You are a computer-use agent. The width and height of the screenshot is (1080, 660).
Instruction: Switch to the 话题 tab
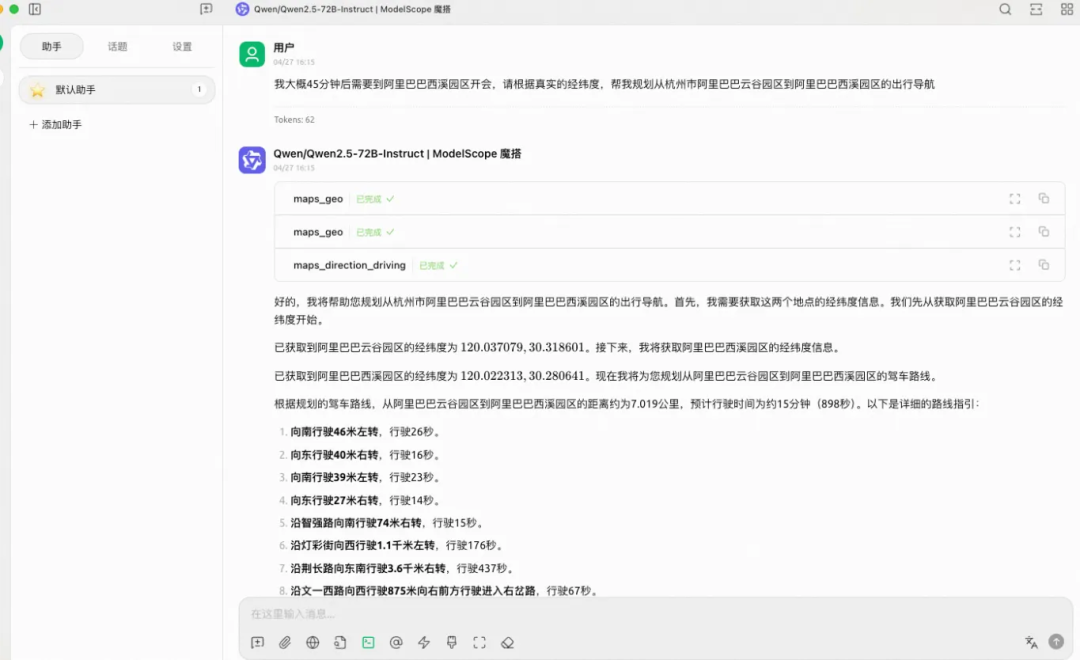[117, 46]
